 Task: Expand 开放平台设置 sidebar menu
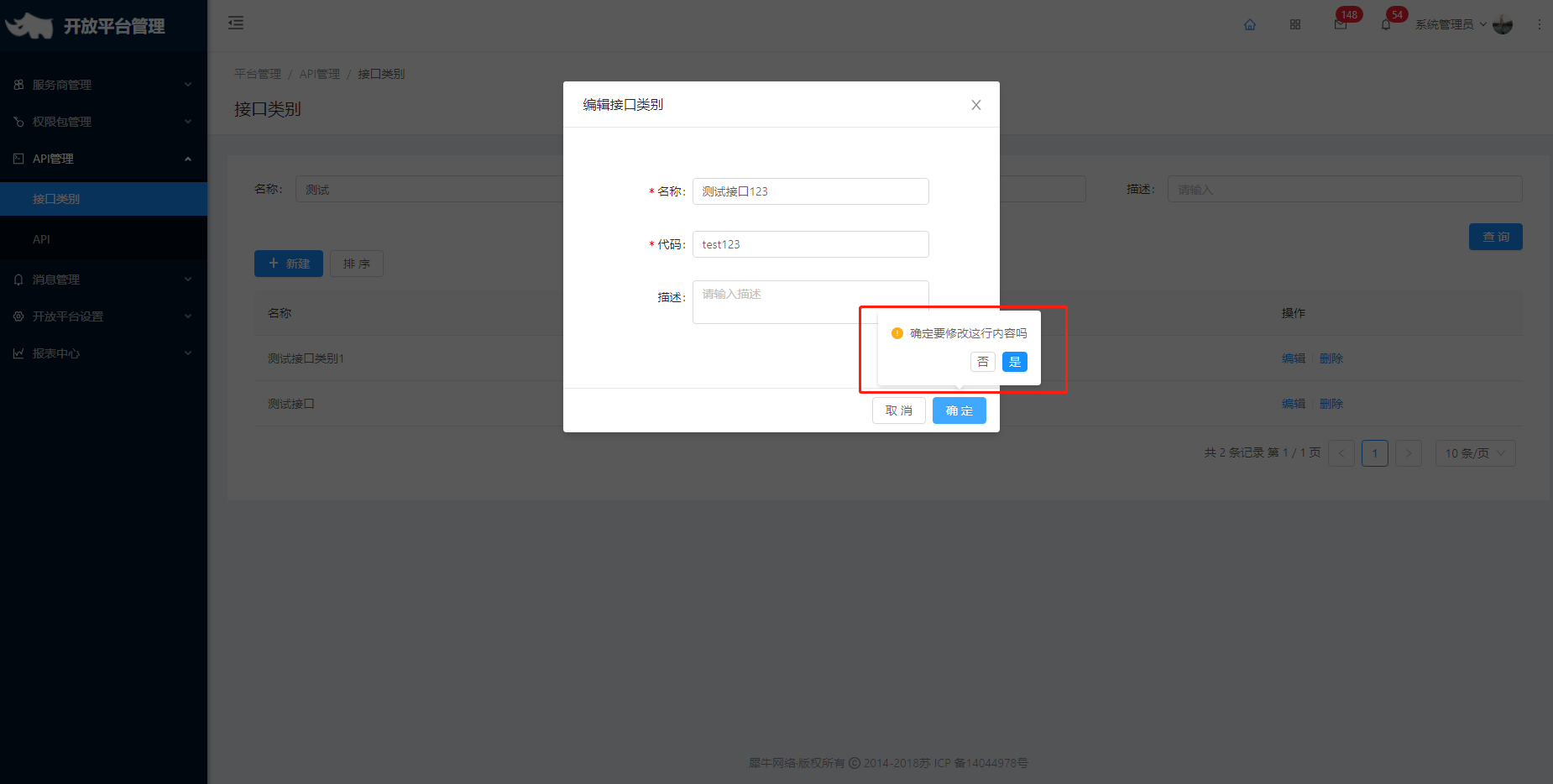[103, 316]
